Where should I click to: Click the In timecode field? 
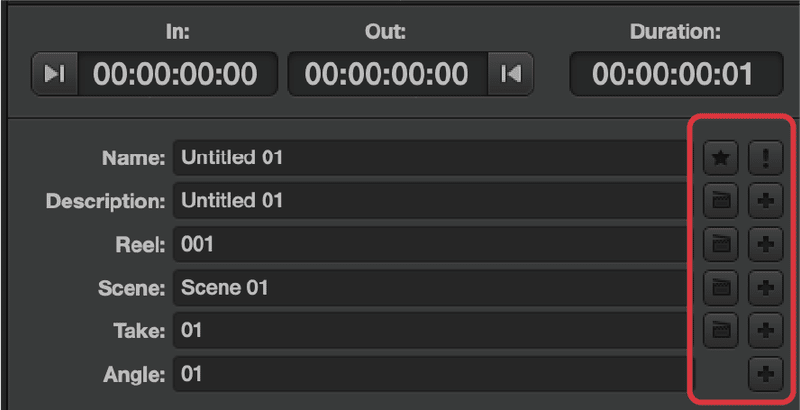[x=177, y=74]
